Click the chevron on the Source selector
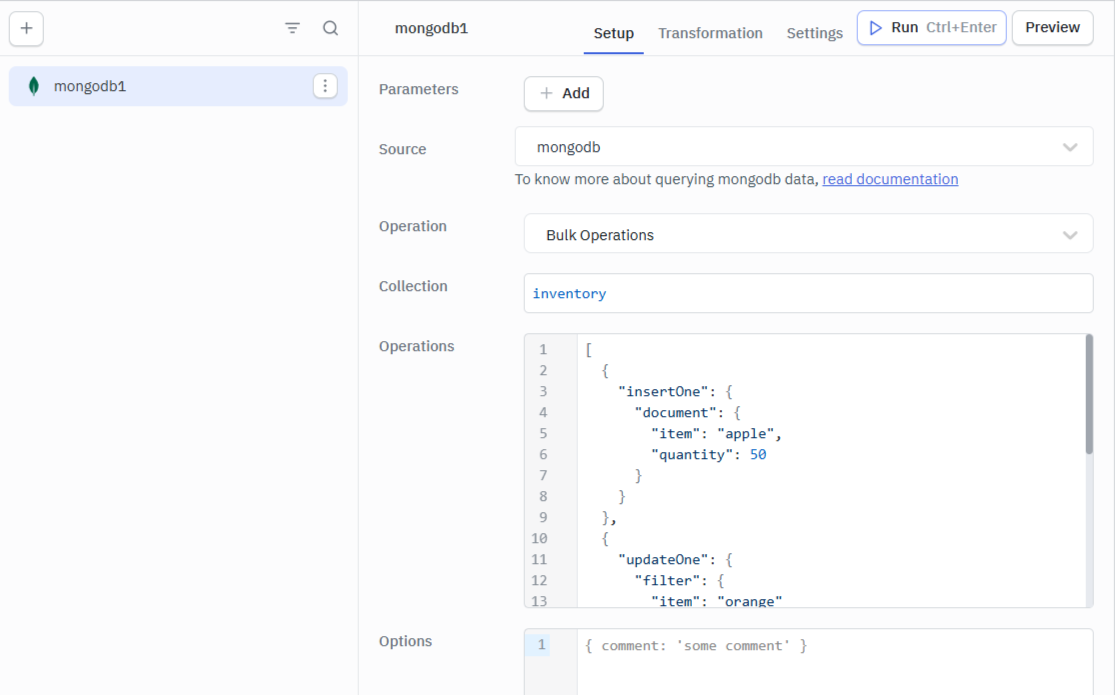Screen dimensions: 1115x695 (1071, 146)
